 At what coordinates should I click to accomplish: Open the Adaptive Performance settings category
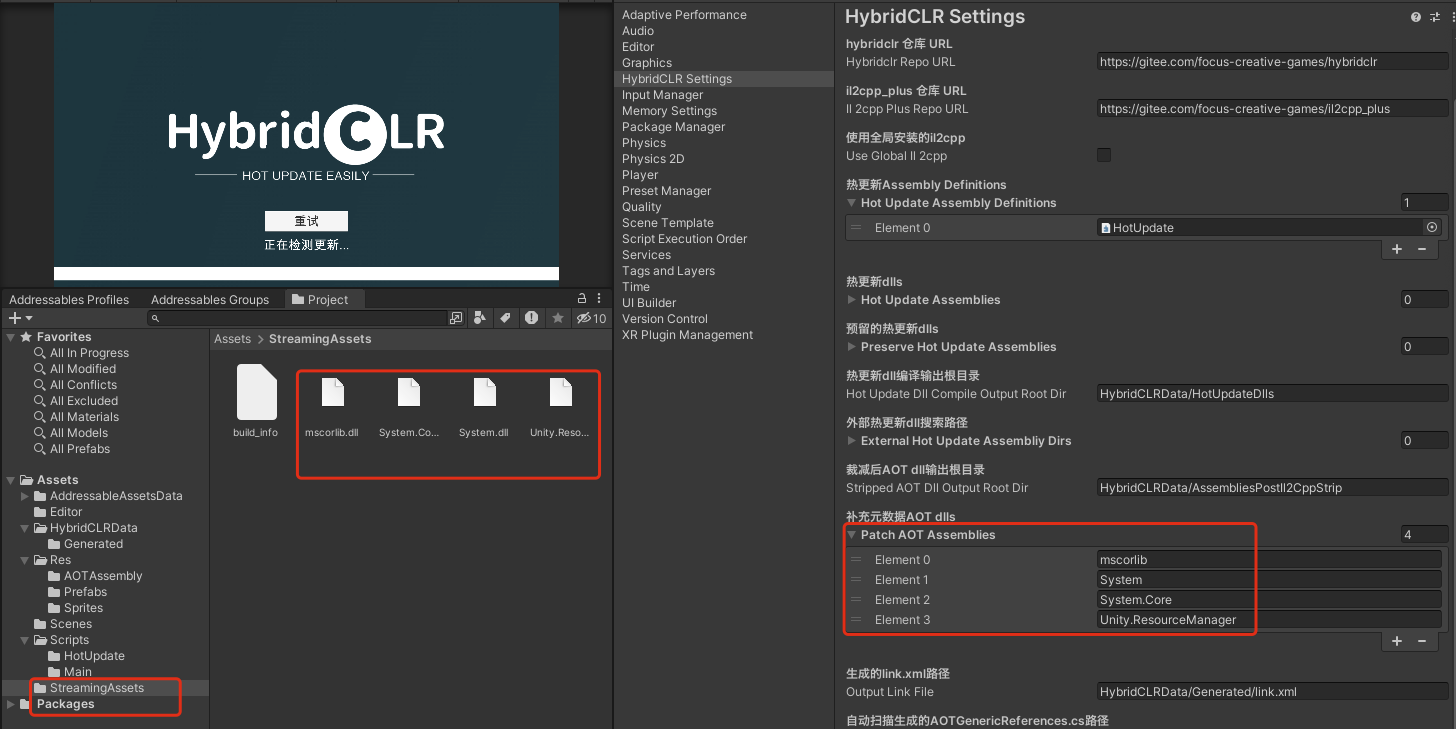pos(684,15)
